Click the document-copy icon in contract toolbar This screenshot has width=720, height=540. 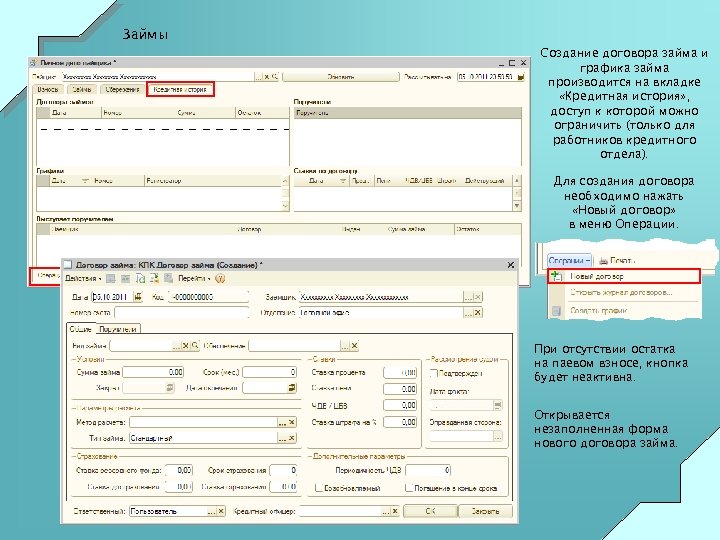(x=140, y=278)
